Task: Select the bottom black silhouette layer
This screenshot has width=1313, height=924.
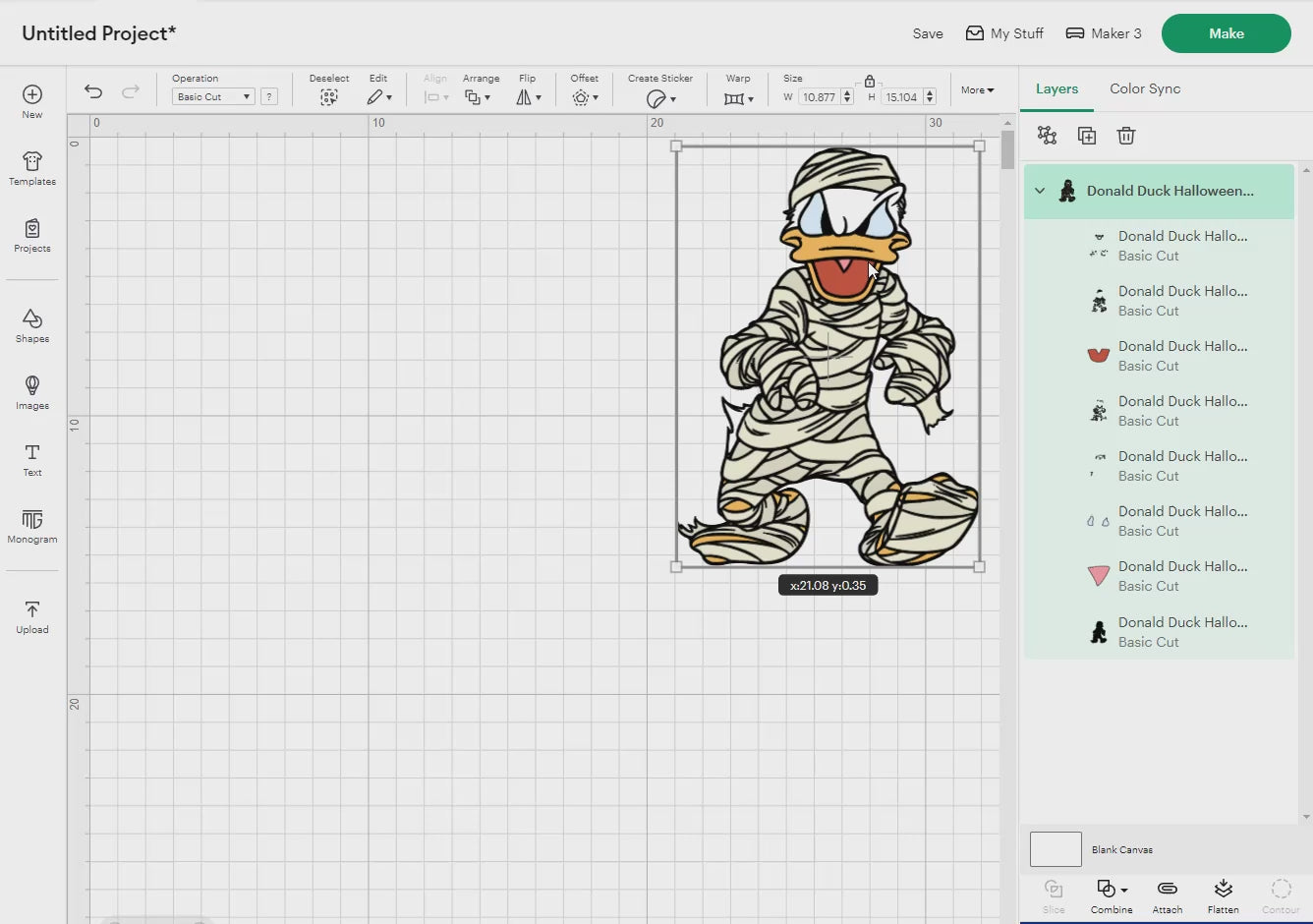Action: coord(1160,632)
